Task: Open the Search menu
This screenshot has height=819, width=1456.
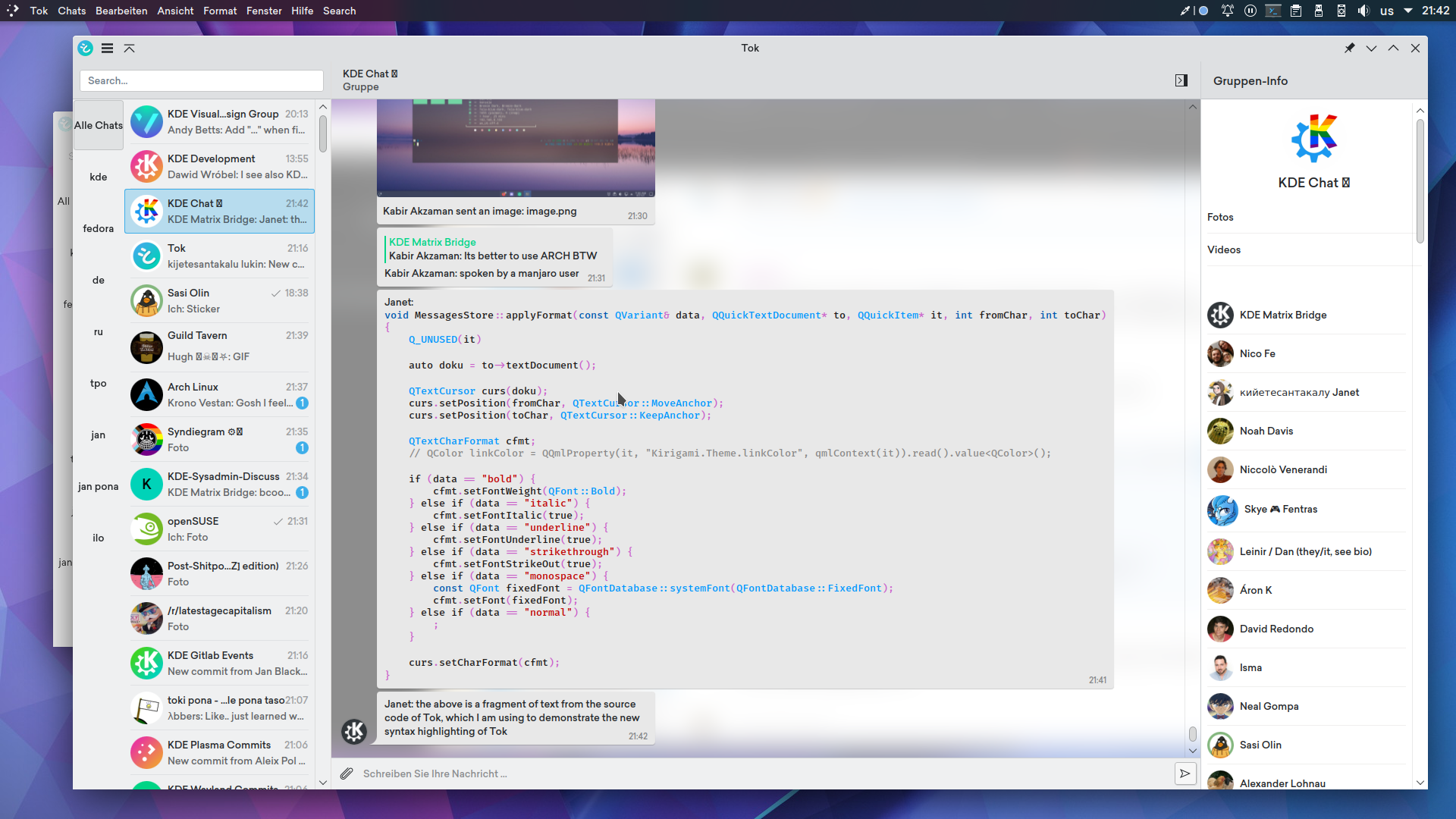Action: tap(339, 11)
